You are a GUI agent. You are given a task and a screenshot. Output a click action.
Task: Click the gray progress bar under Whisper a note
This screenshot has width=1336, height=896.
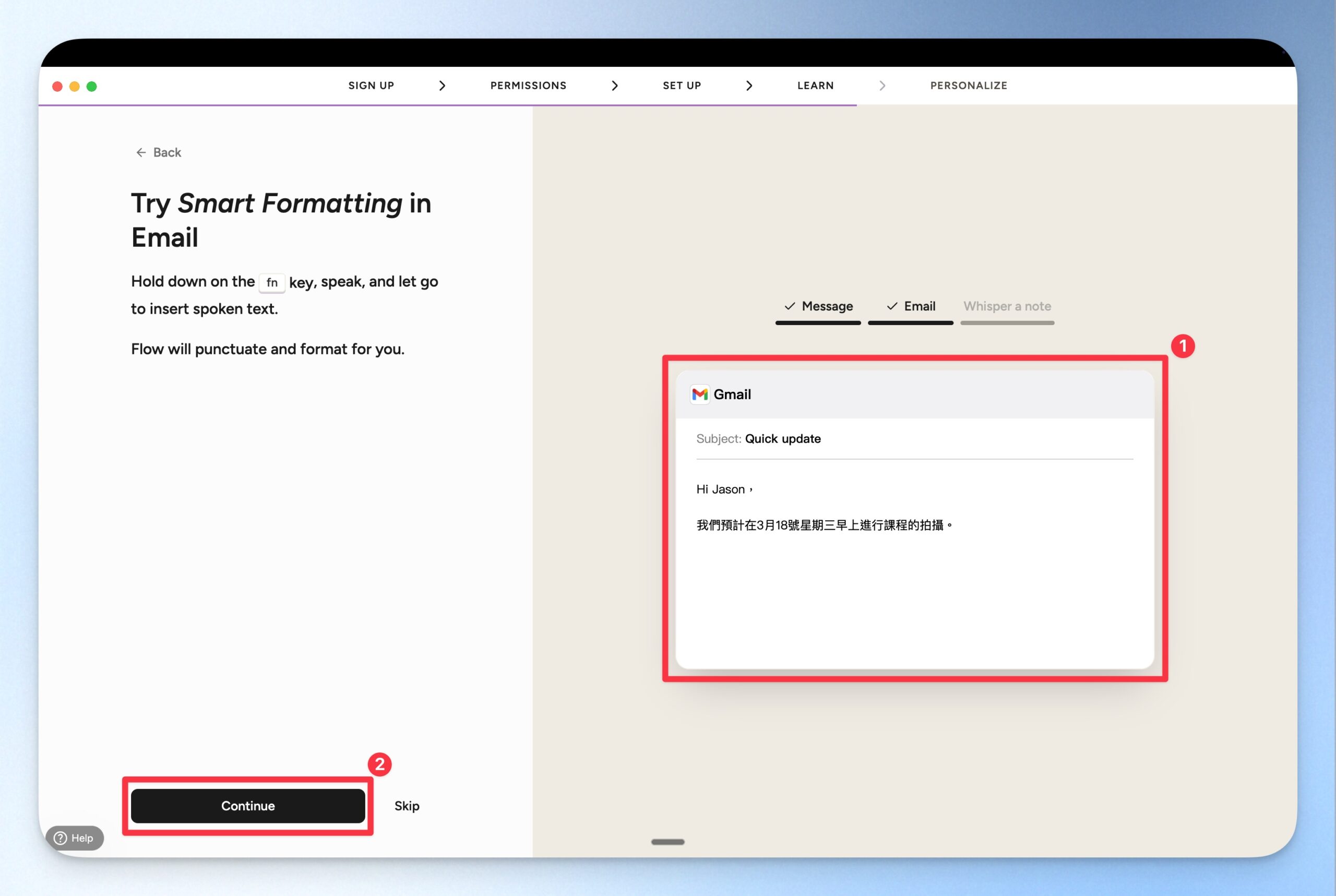(x=1007, y=324)
